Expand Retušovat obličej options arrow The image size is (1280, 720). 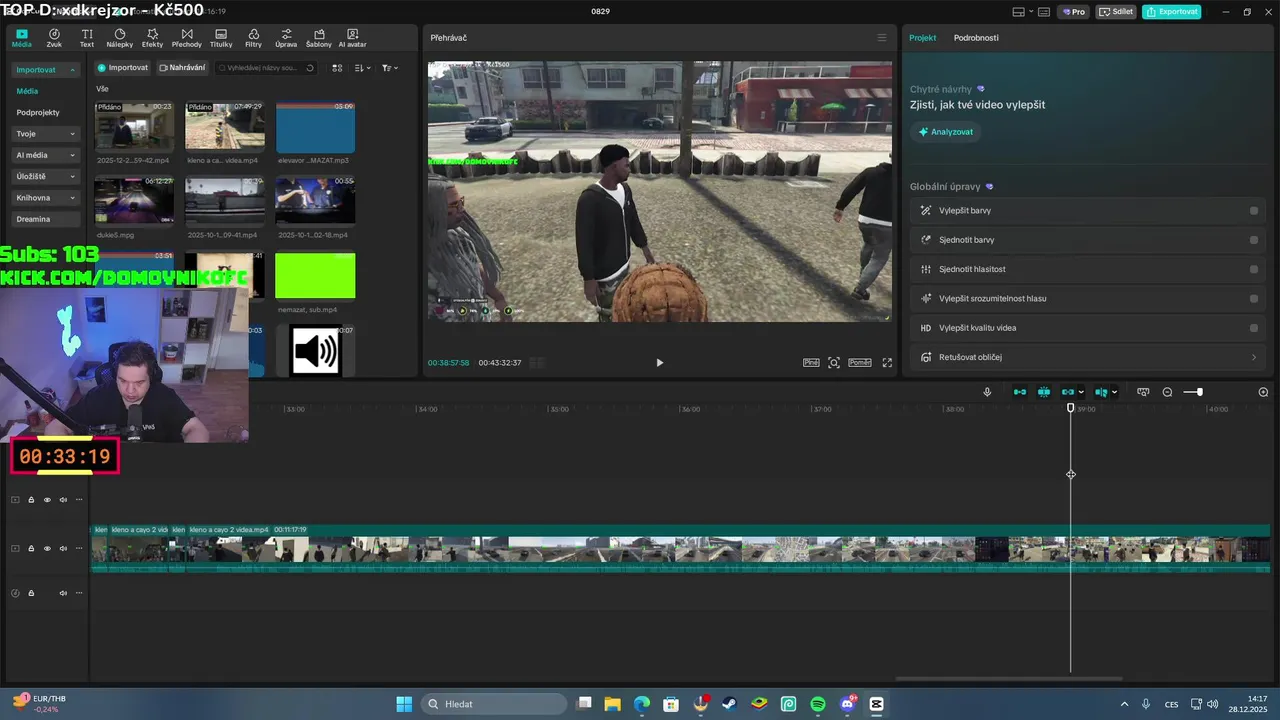tap(1254, 357)
